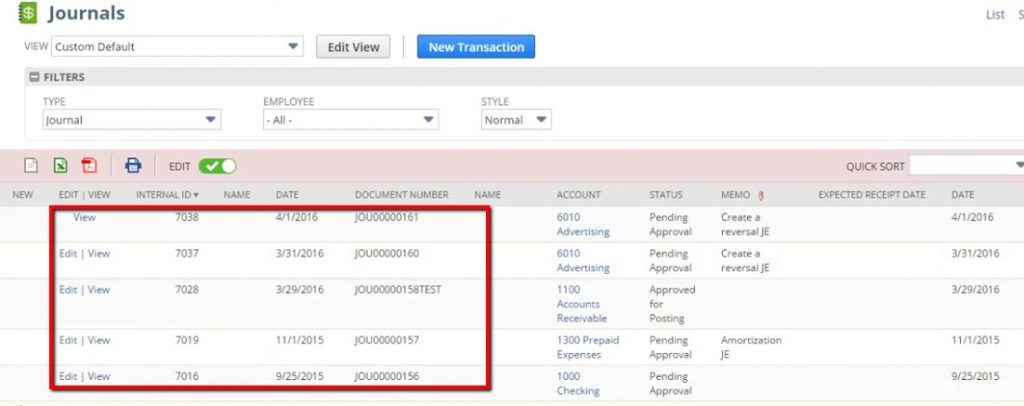Export the list to Excel
1024x406 pixels.
pos(61,166)
